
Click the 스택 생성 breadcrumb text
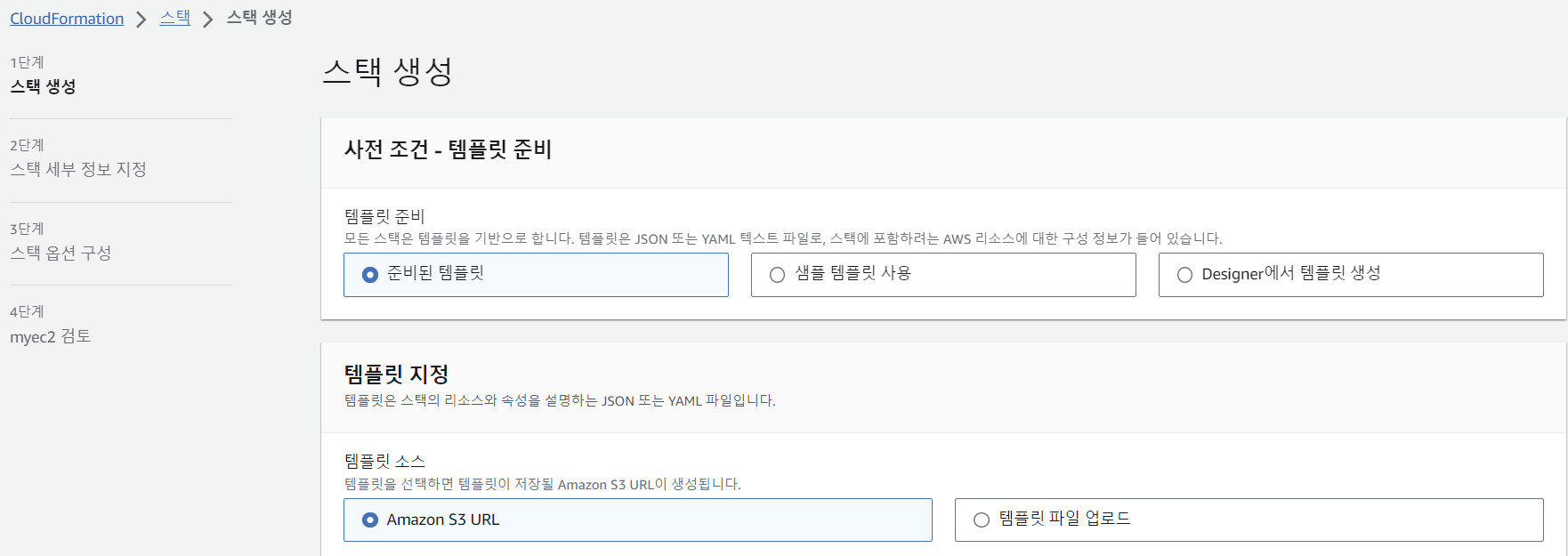(x=259, y=18)
